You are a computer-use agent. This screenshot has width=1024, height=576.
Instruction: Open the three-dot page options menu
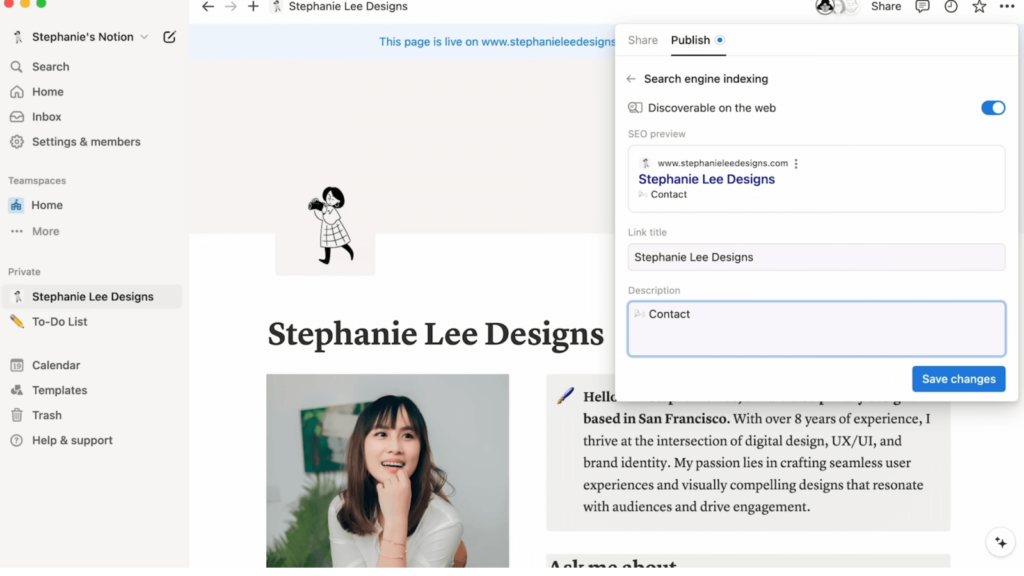pyautogui.click(x=1006, y=7)
